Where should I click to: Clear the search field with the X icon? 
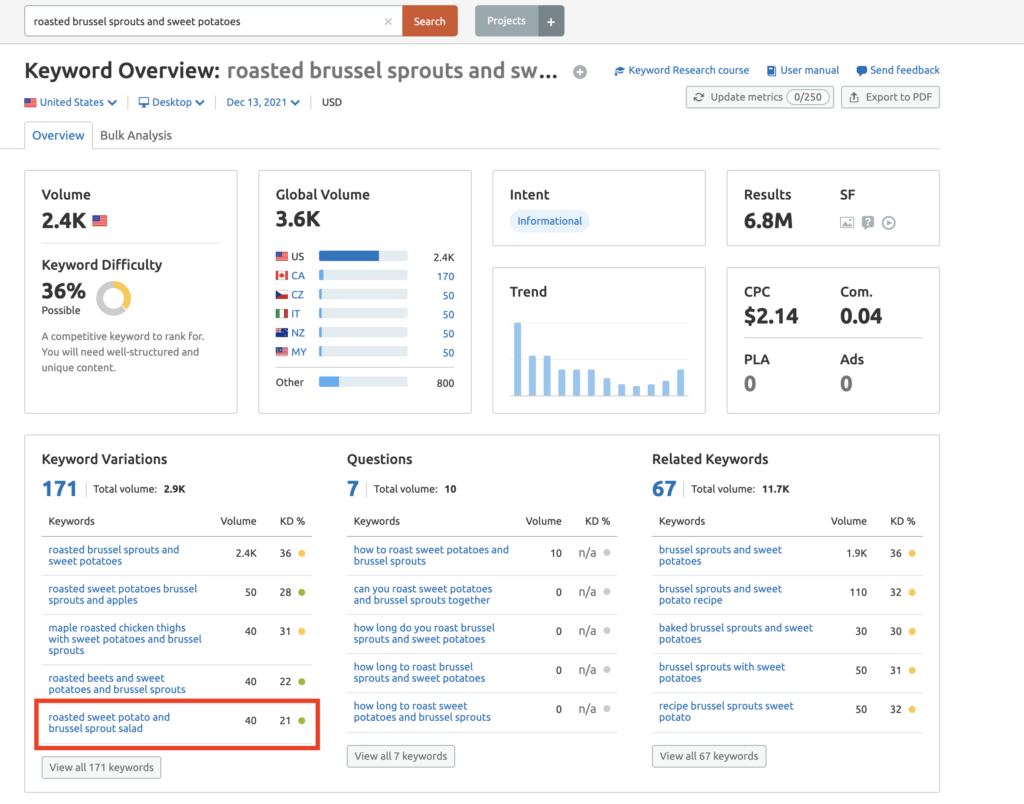pyautogui.click(x=388, y=22)
